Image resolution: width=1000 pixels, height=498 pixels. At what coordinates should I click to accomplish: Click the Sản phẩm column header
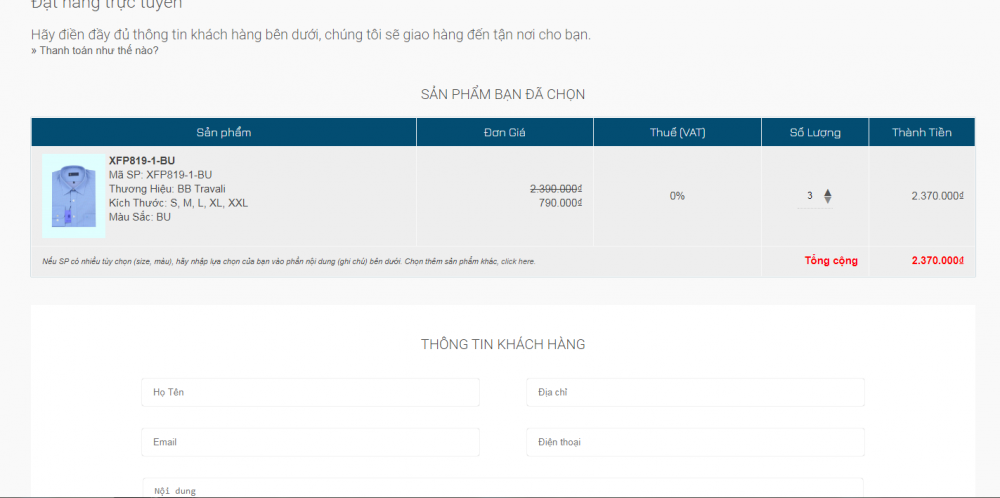[x=224, y=133]
